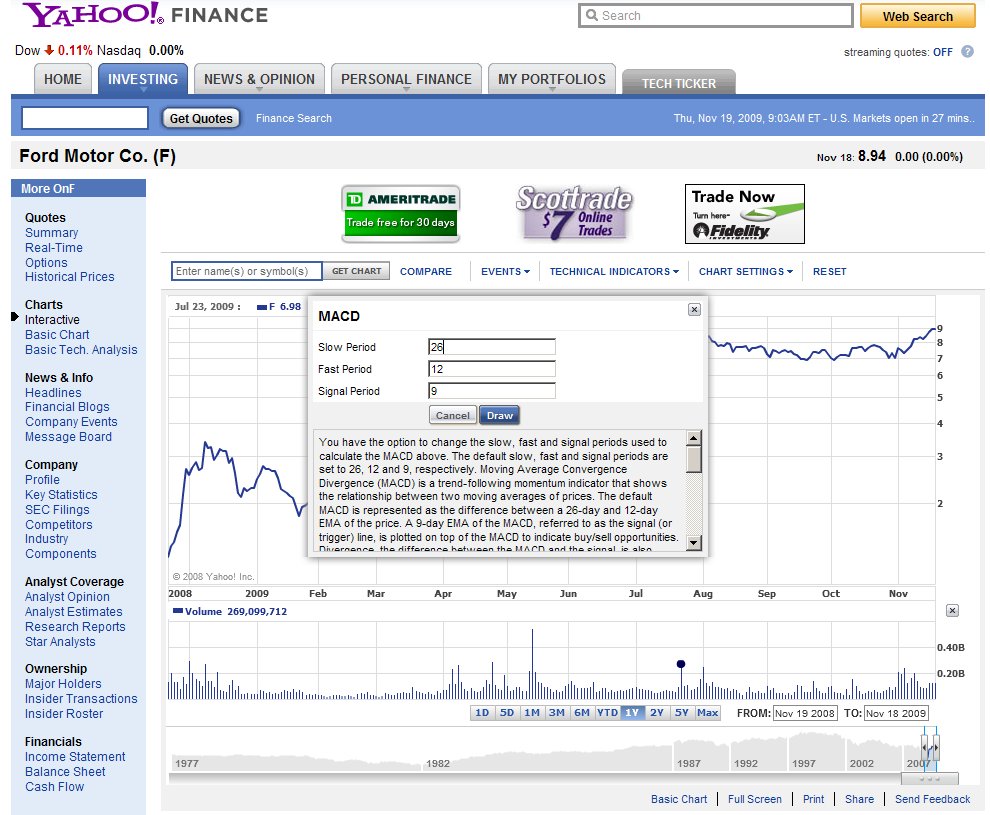Click the TD Ameritrade ad logo

point(400,213)
